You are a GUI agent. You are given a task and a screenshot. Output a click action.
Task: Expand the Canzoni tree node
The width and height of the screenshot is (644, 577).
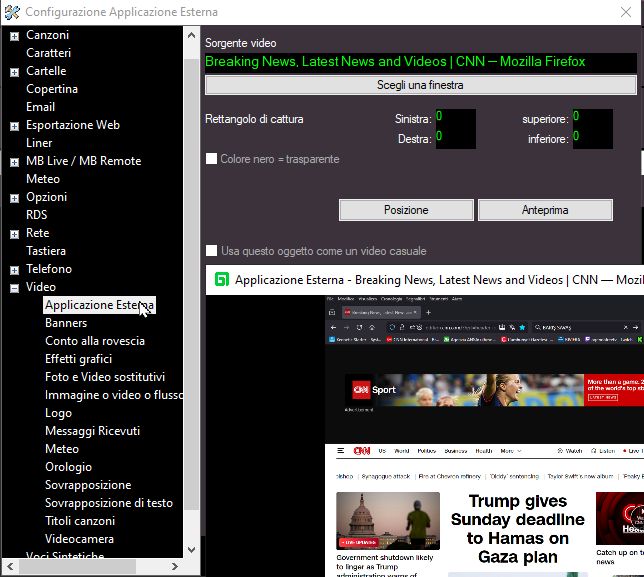coord(14,36)
